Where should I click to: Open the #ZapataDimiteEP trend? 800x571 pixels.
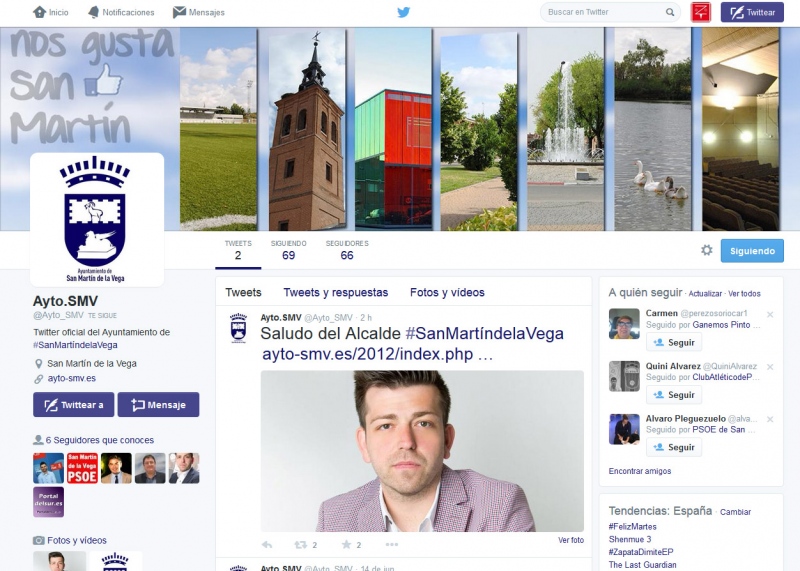(641, 552)
